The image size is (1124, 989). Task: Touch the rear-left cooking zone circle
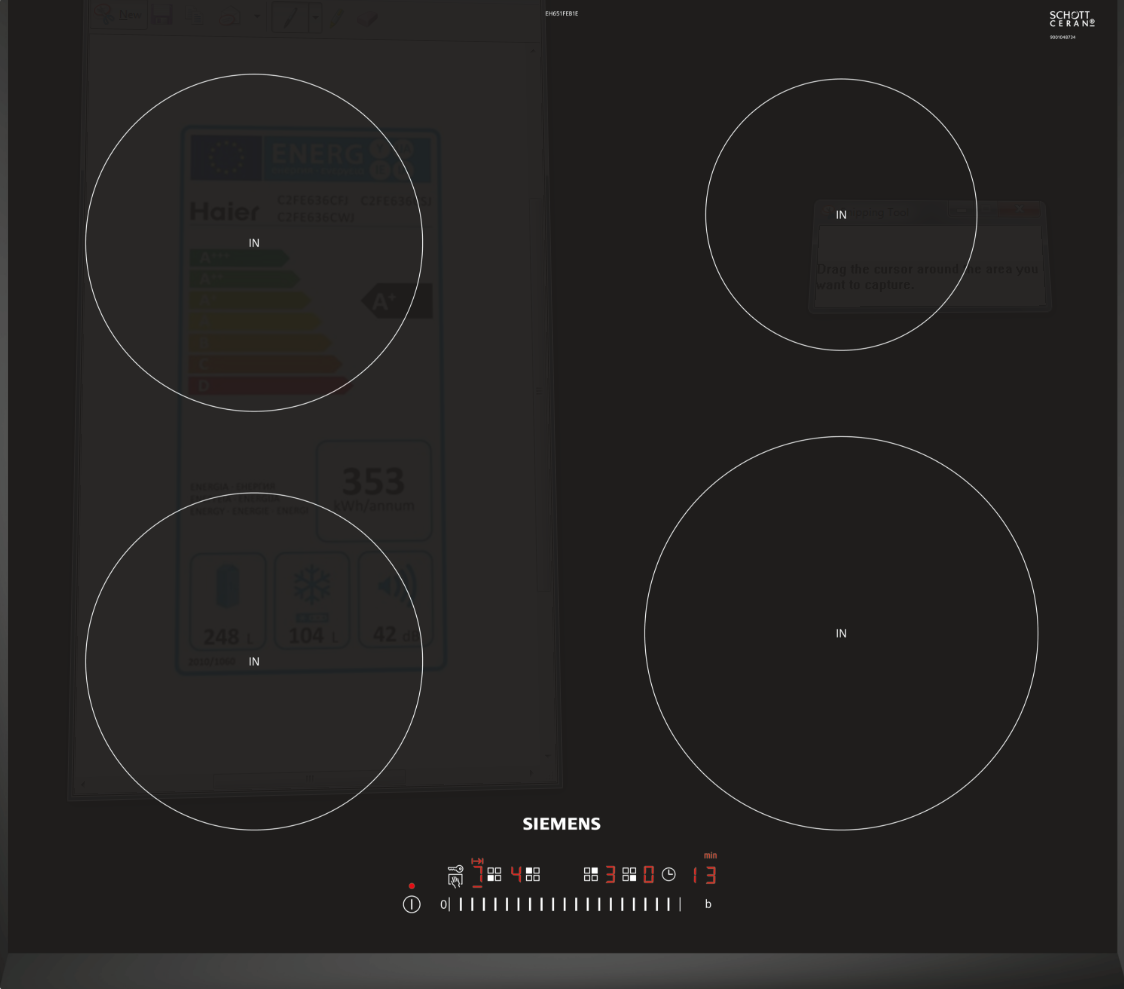point(254,243)
